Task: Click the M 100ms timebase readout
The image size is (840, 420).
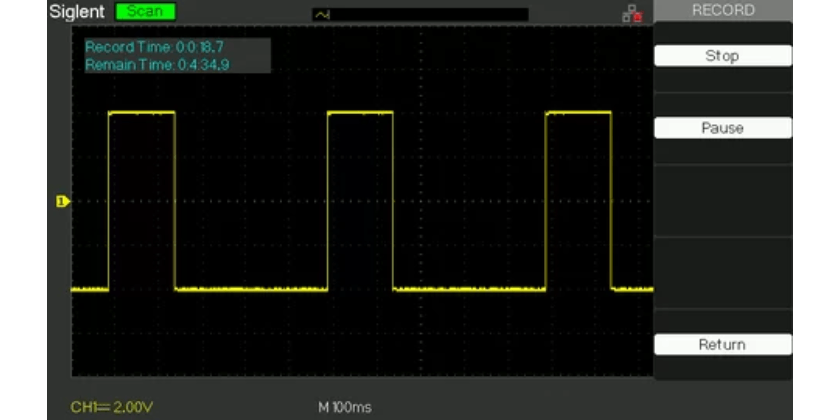Action: pyautogui.click(x=345, y=407)
